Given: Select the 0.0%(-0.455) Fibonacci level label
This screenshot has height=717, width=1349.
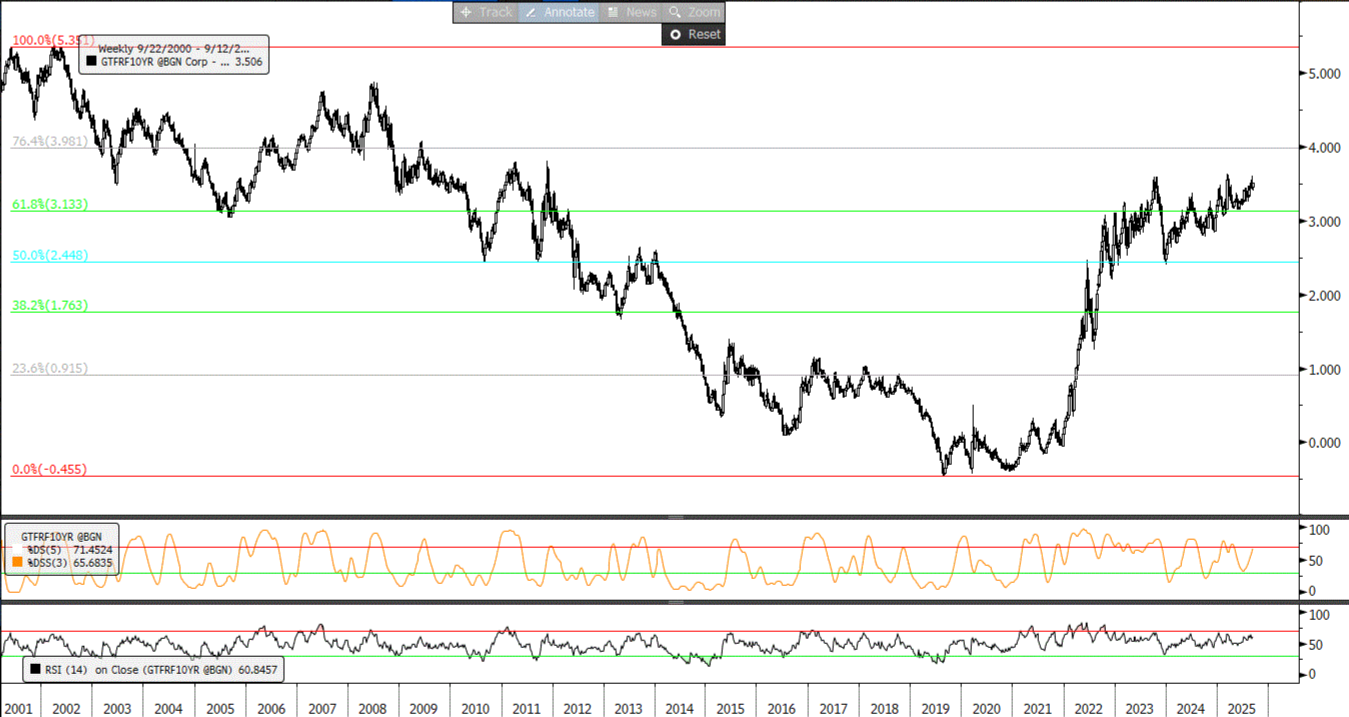Looking at the screenshot, I should pos(49,469).
